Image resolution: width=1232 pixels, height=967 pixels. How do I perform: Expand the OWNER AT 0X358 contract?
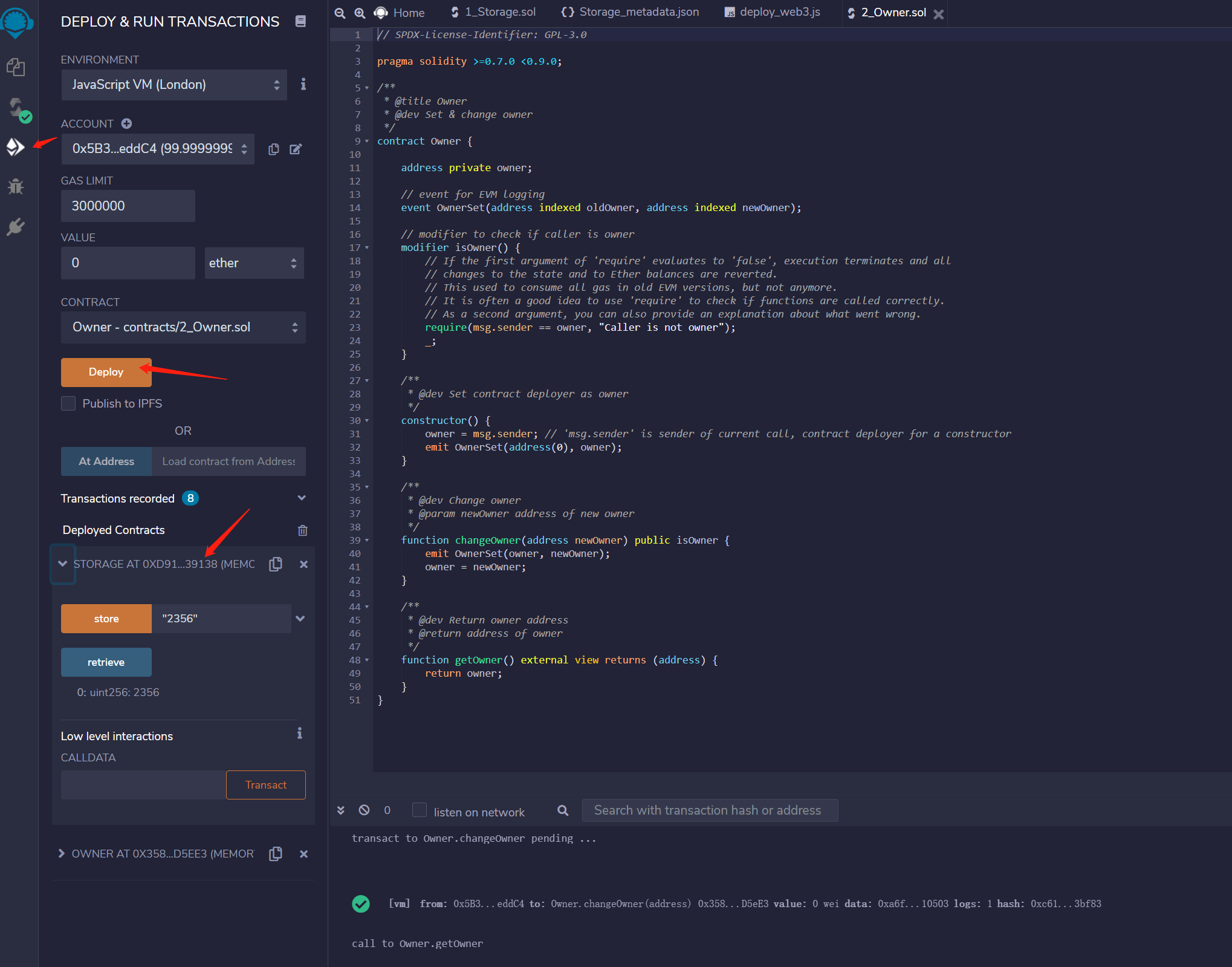(62, 853)
